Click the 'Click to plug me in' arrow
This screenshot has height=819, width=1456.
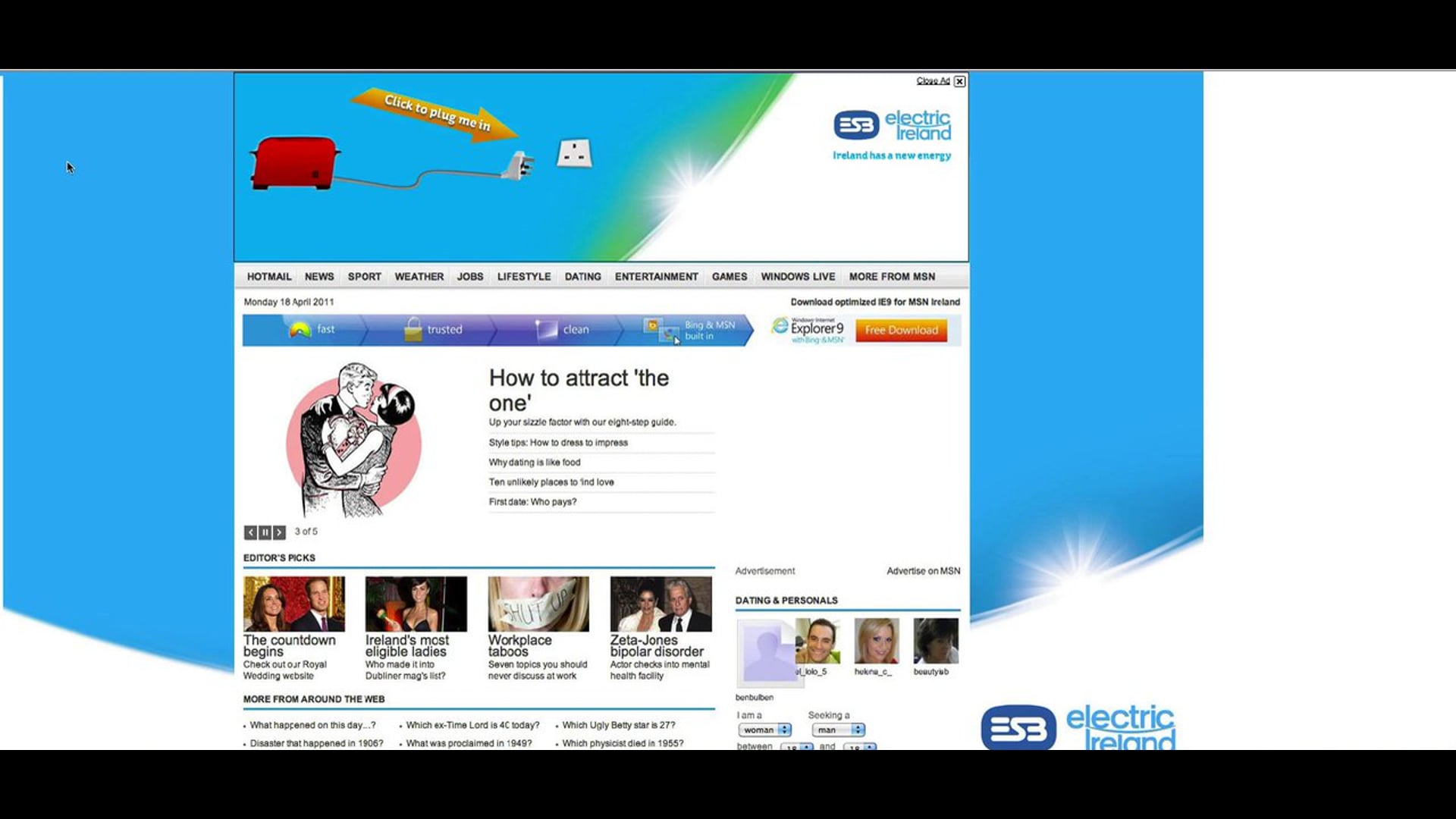(x=435, y=114)
